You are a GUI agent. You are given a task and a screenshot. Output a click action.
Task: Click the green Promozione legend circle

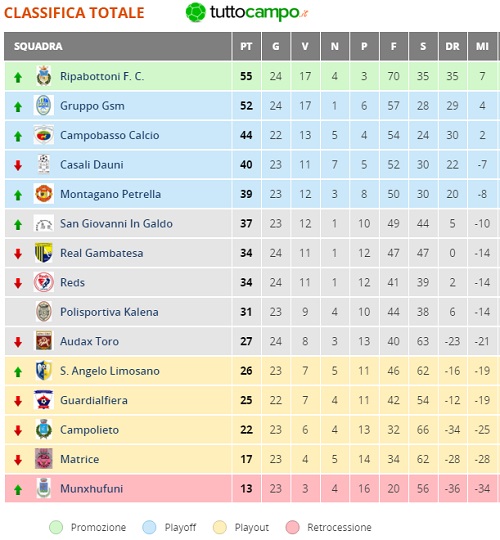point(56,527)
